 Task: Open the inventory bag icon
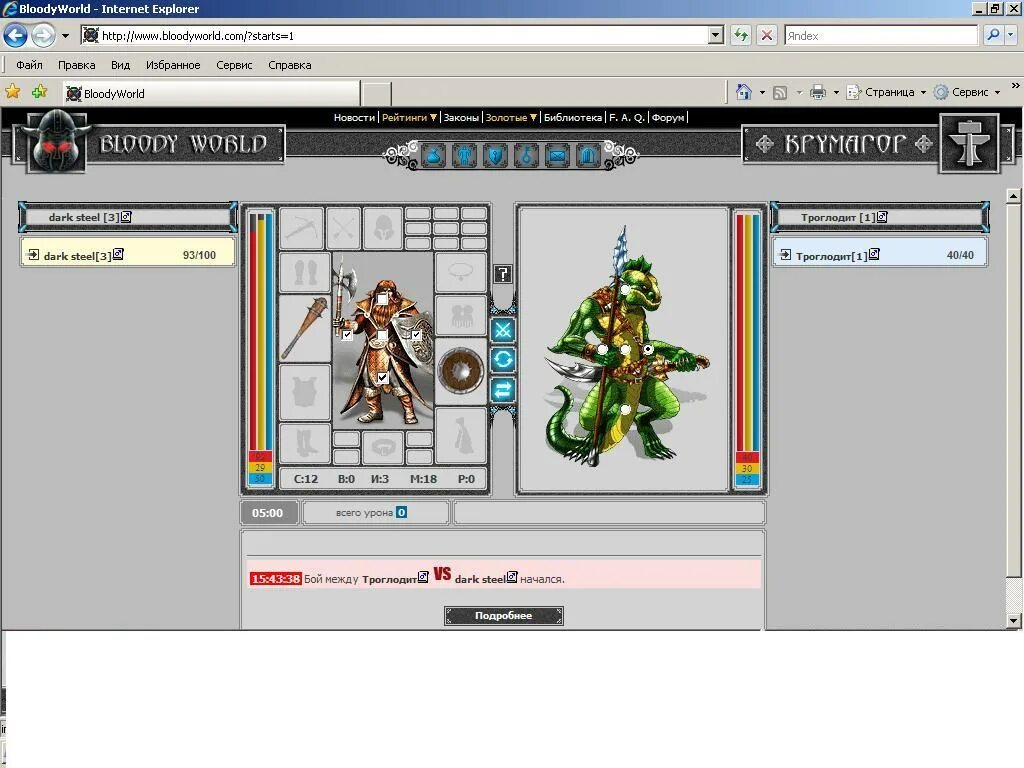[x=434, y=156]
